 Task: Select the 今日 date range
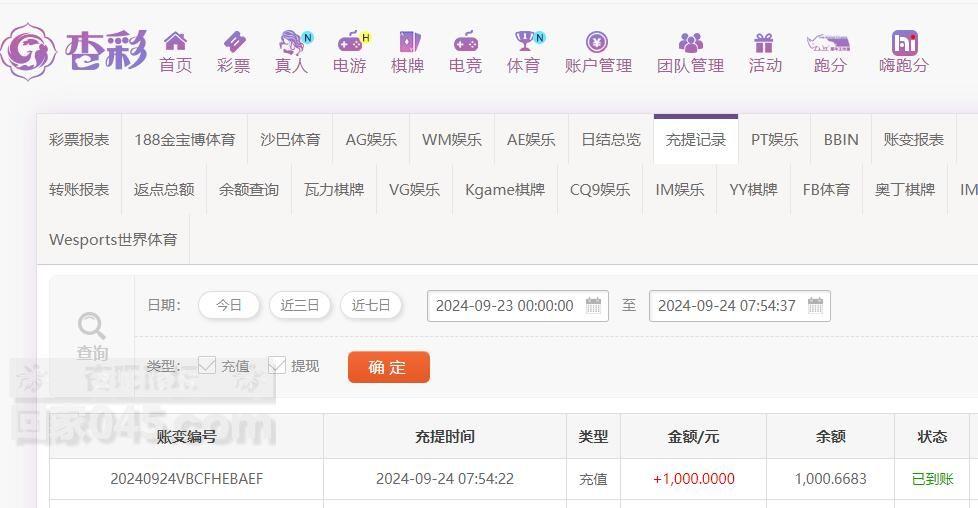click(229, 305)
